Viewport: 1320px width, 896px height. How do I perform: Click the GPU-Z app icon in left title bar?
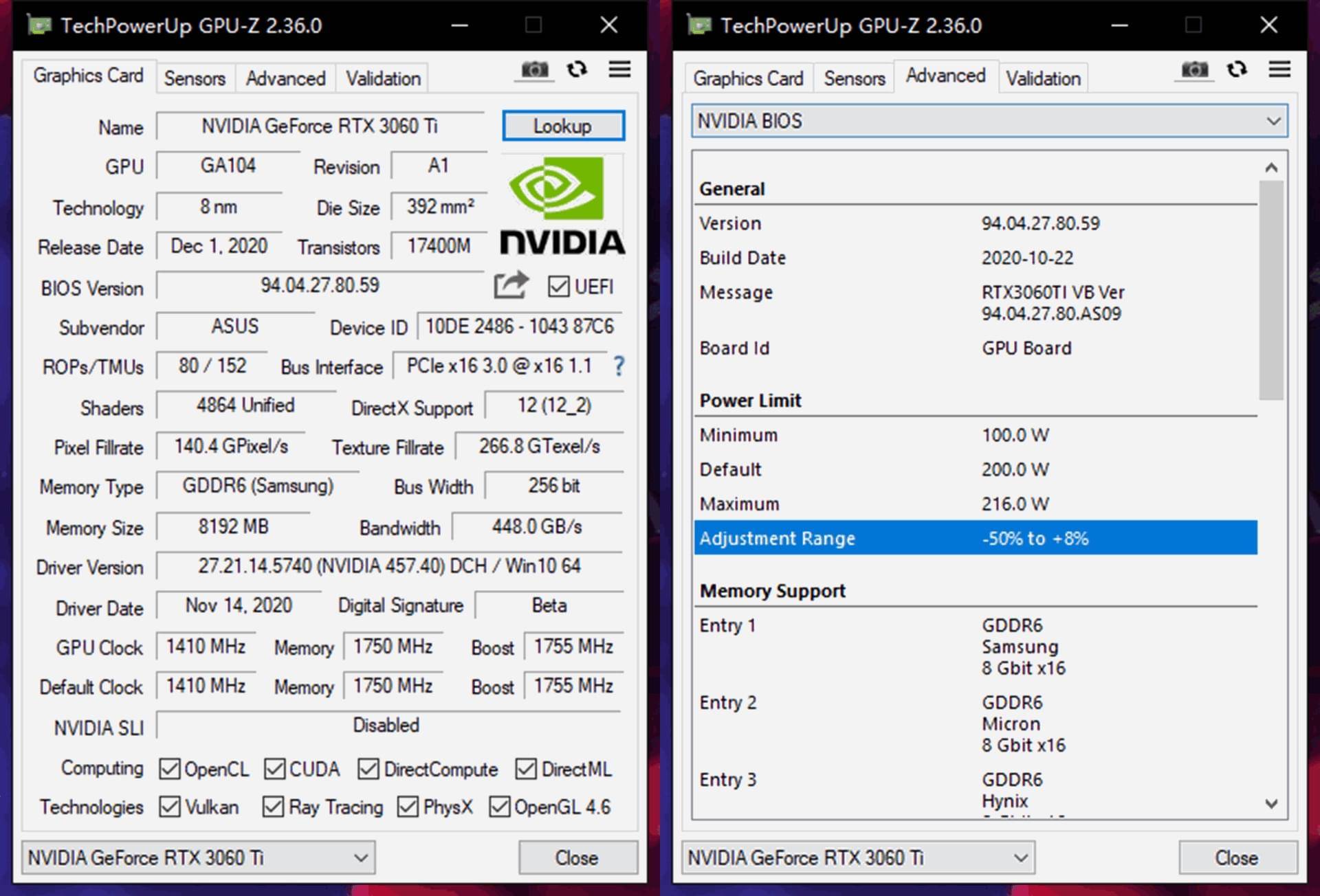39,25
